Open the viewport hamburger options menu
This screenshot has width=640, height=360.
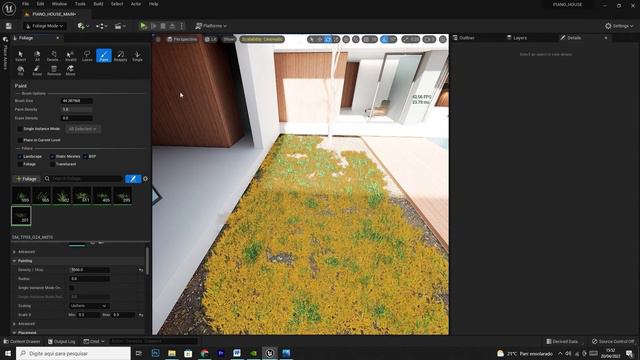[158, 39]
